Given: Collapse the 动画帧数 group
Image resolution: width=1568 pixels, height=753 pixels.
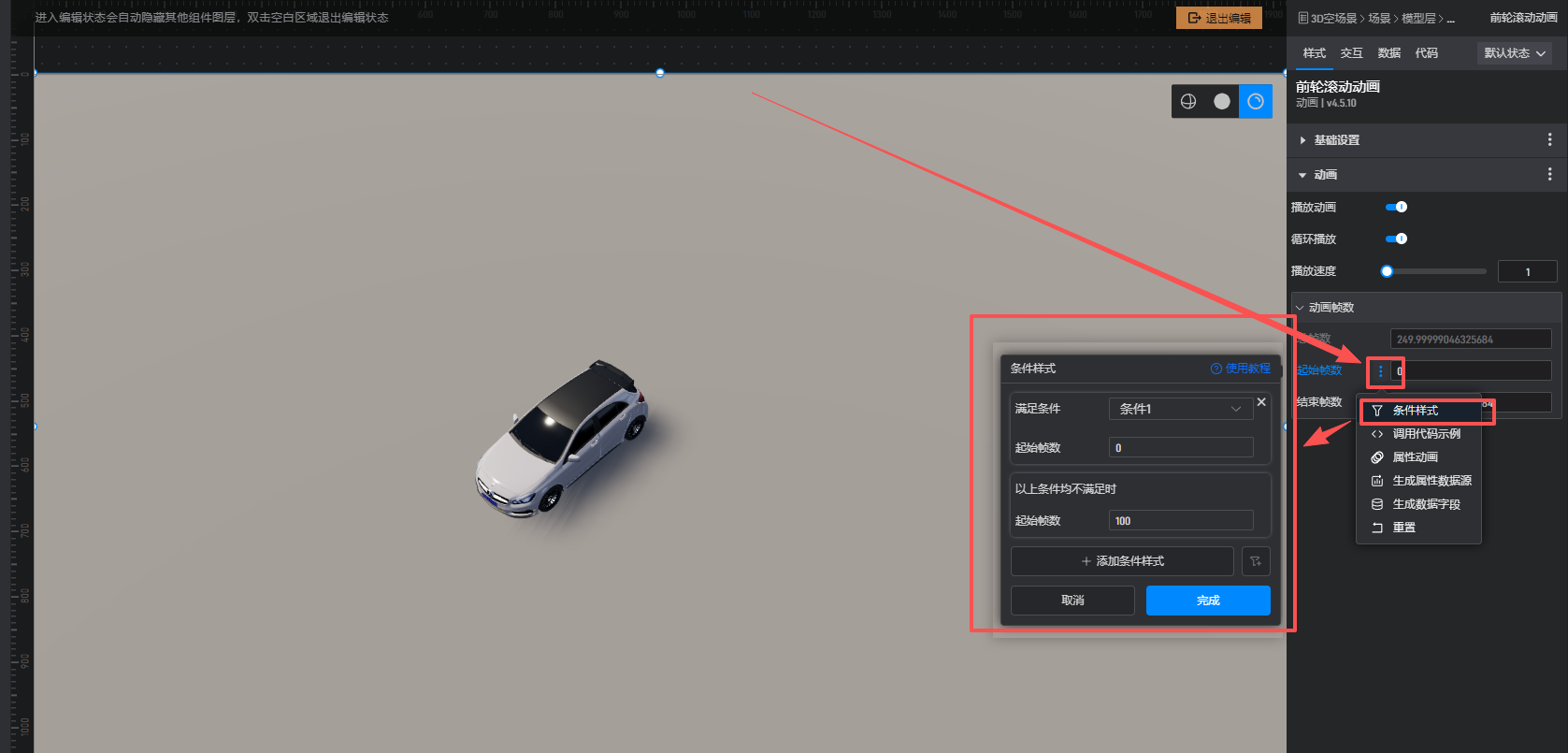Looking at the screenshot, I should coord(1300,308).
